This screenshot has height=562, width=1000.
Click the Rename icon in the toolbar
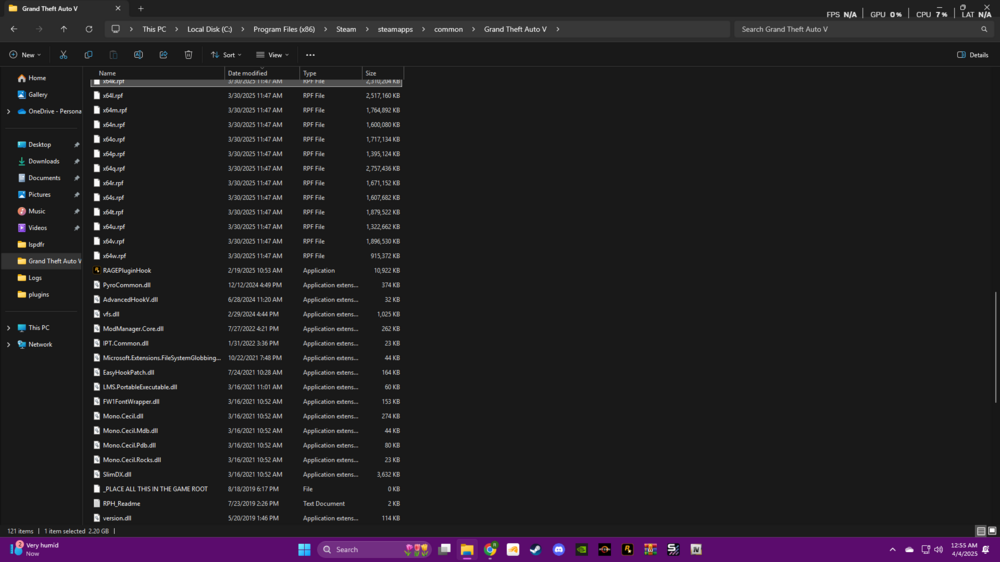click(x=138, y=55)
